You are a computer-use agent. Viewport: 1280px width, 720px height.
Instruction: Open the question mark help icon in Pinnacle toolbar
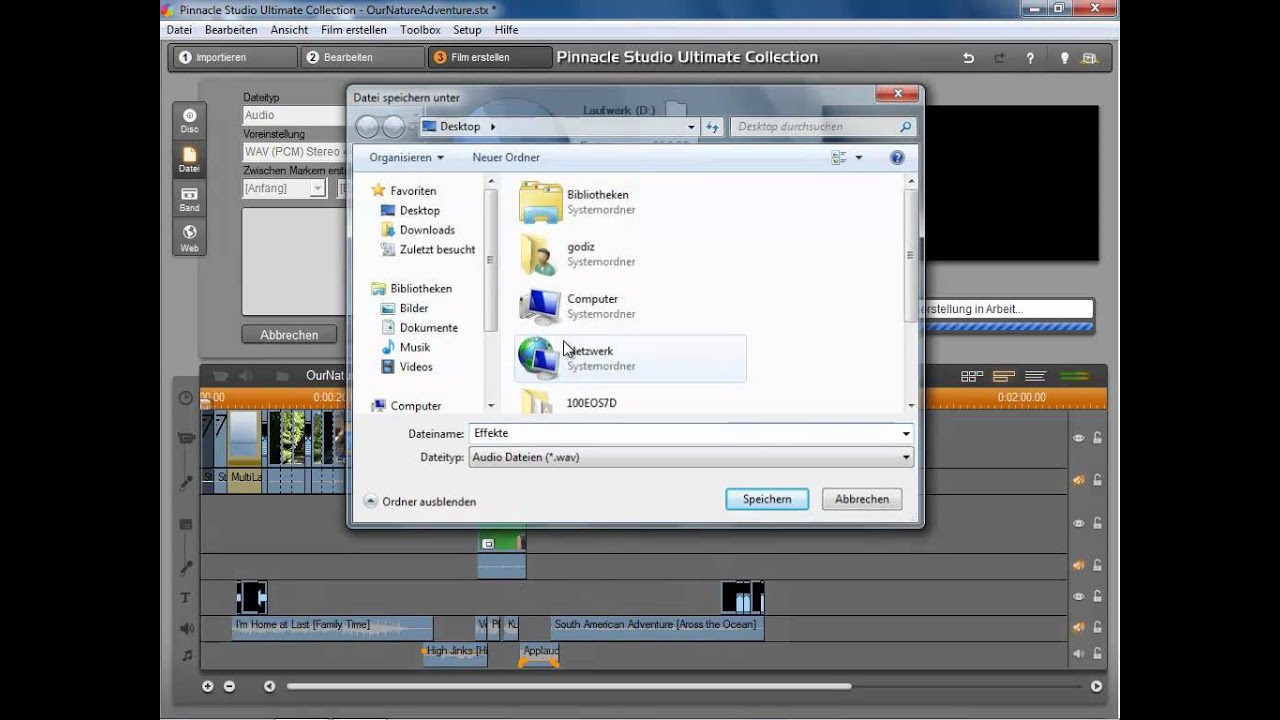click(x=1030, y=58)
